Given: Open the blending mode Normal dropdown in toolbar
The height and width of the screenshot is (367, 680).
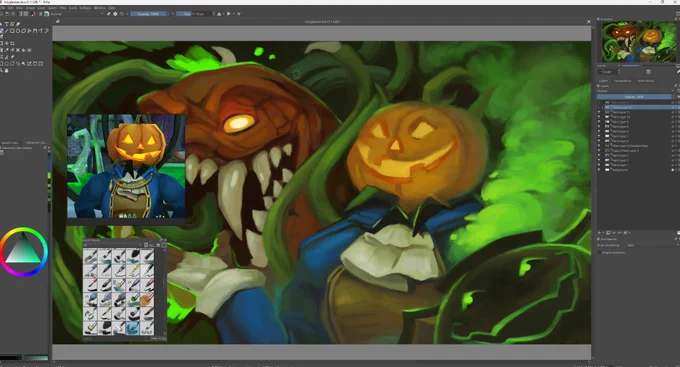Looking at the screenshot, I should [77, 14].
